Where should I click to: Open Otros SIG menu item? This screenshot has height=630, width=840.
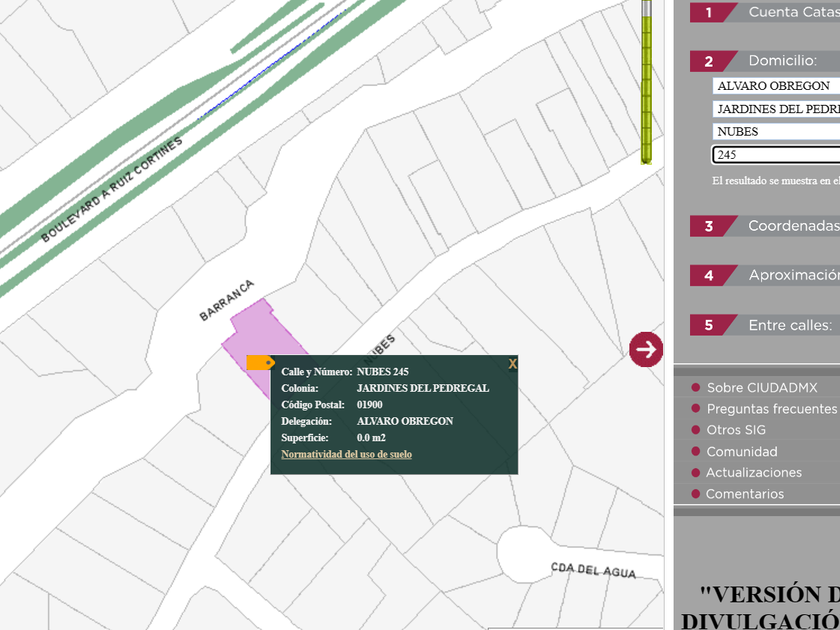coord(736,430)
